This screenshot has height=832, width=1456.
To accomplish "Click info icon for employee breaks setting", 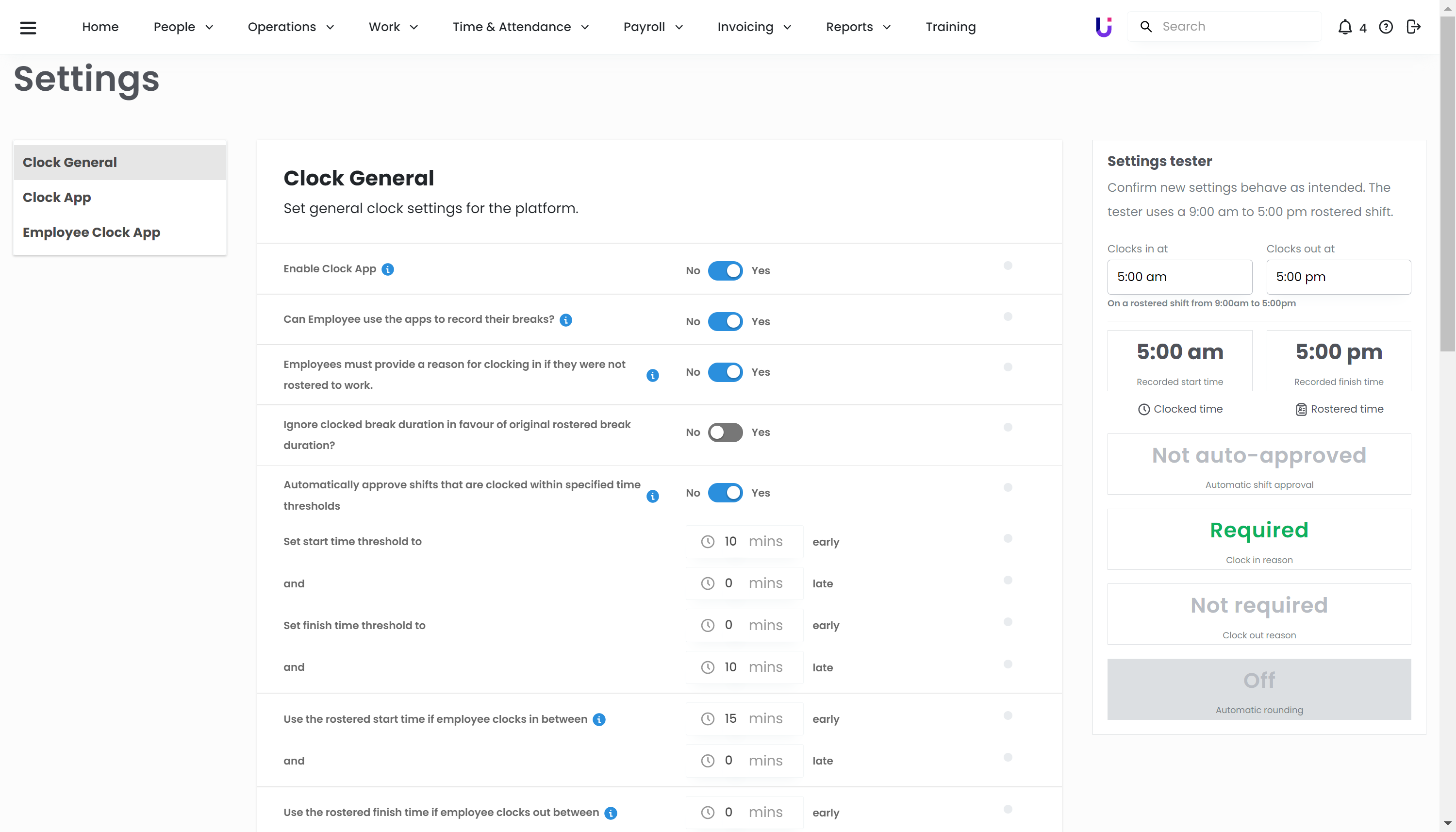I will (565, 320).
